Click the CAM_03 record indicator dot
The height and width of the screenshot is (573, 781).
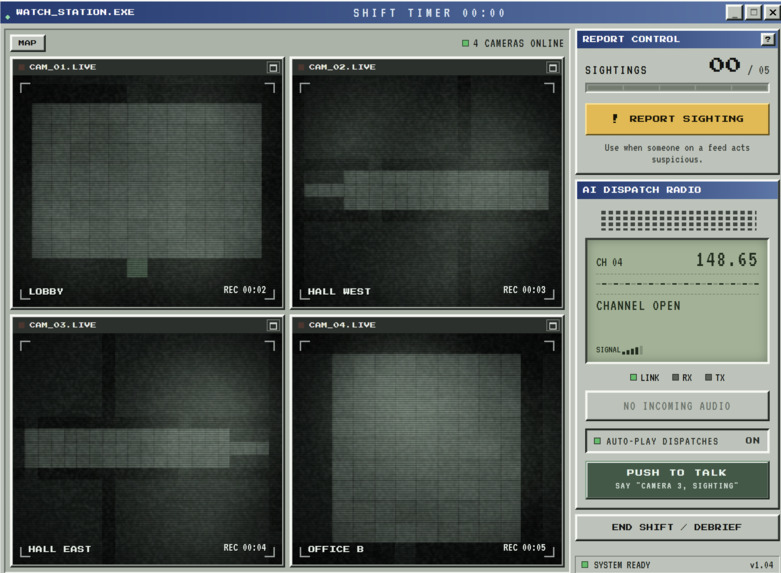21,325
